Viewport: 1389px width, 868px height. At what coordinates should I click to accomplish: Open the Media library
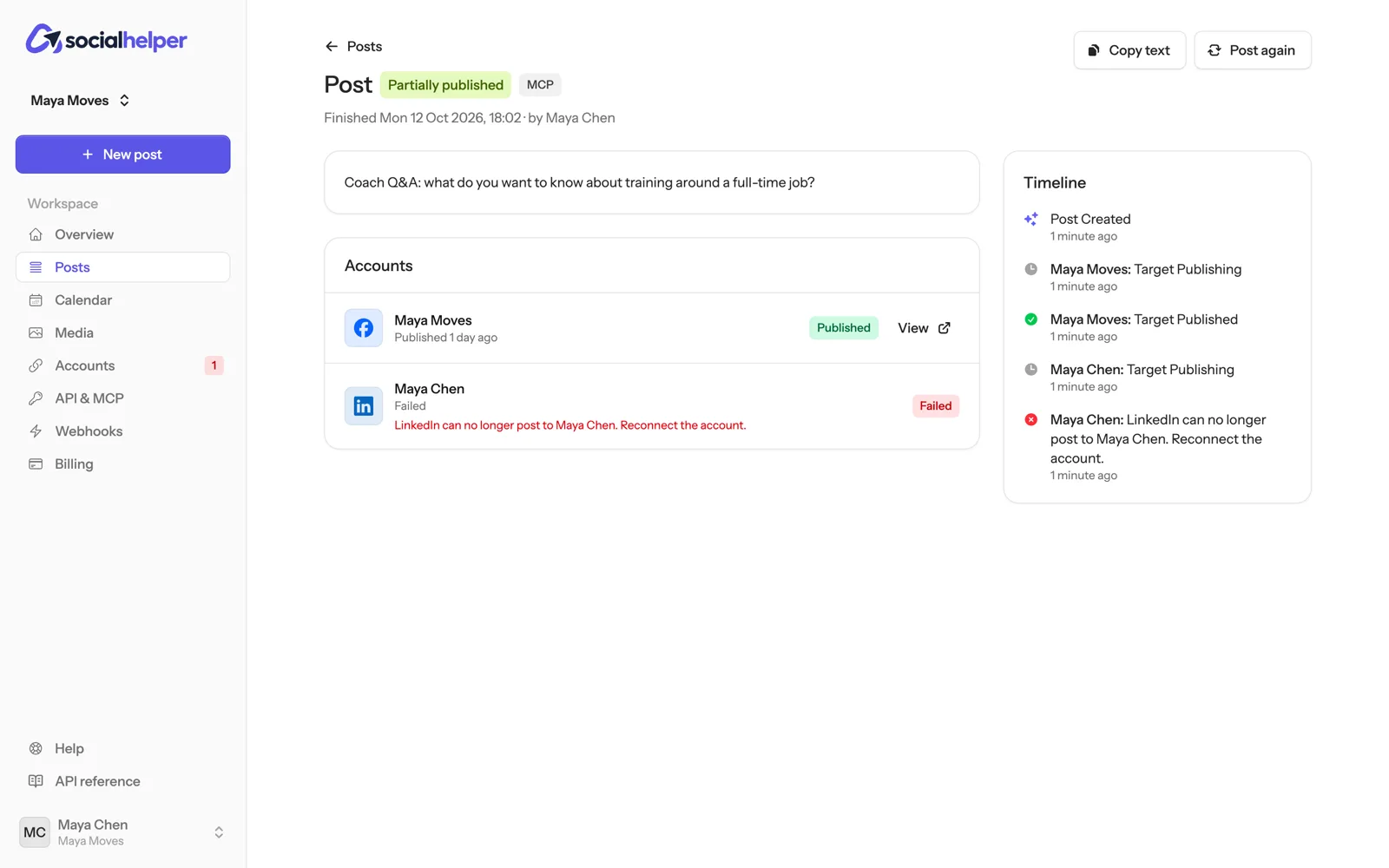[122, 332]
